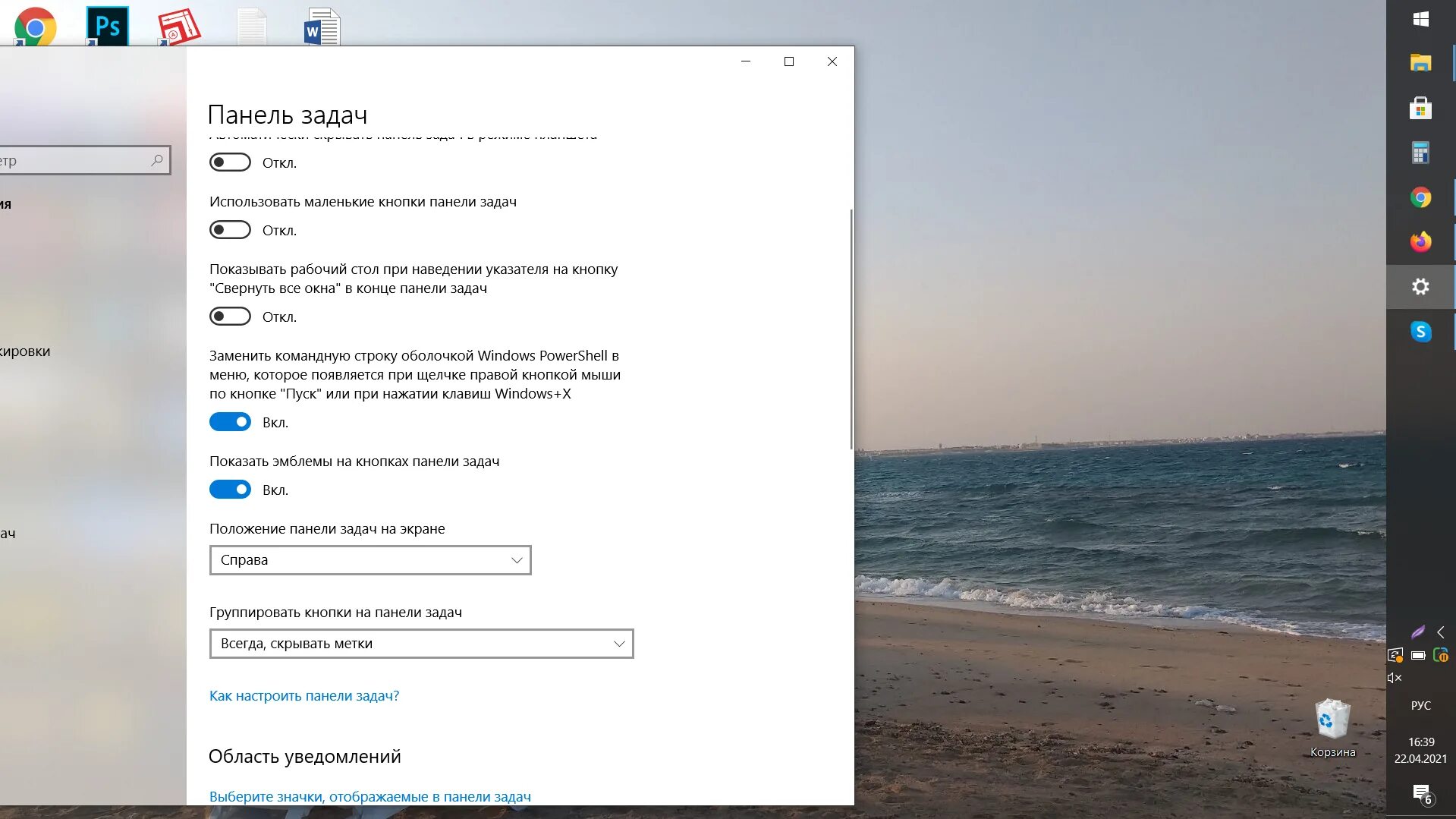Viewport: 1456px width, 819px height.
Task: Toggle the tablet mode auto-hide taskbar switch
Action: tap(230, 162)
